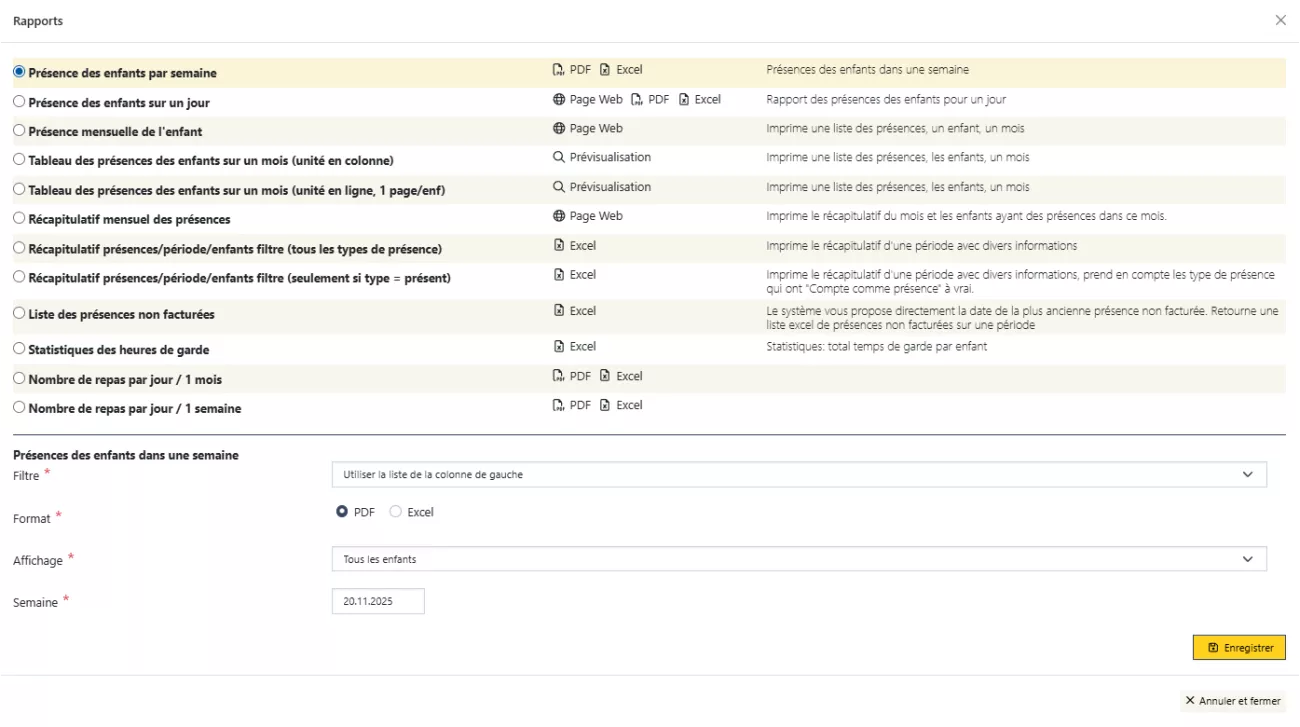Select Récapitulatif mensuel des présences radio
This screenshot has width=1300, height=727.
point(19,217)
